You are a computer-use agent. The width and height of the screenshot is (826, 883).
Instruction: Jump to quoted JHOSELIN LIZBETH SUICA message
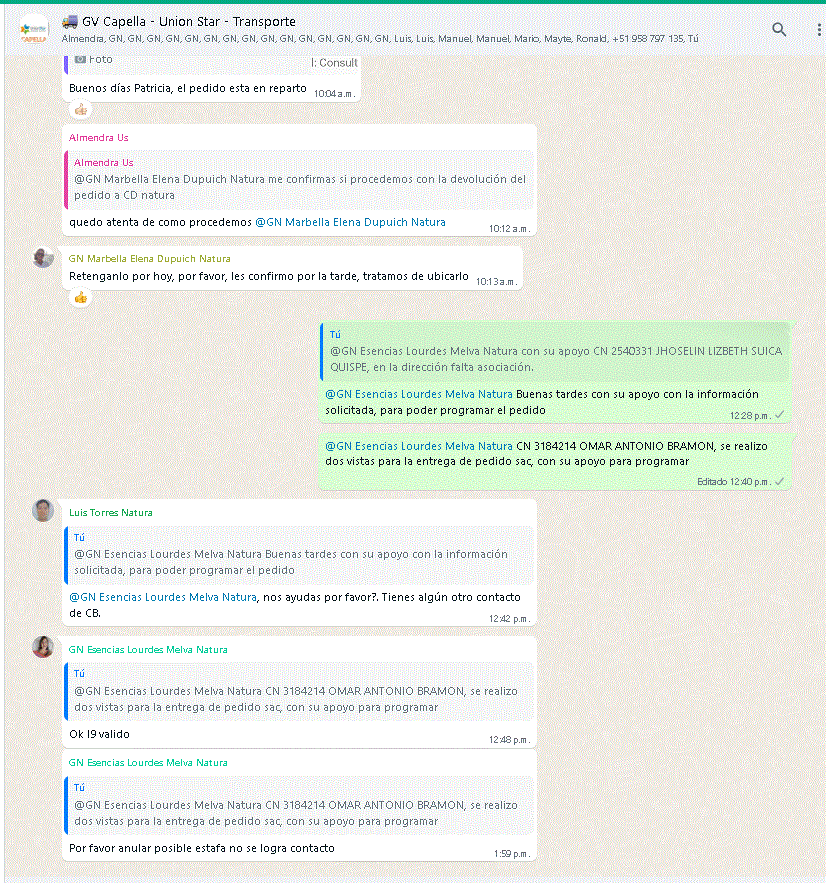click(555, 351)
